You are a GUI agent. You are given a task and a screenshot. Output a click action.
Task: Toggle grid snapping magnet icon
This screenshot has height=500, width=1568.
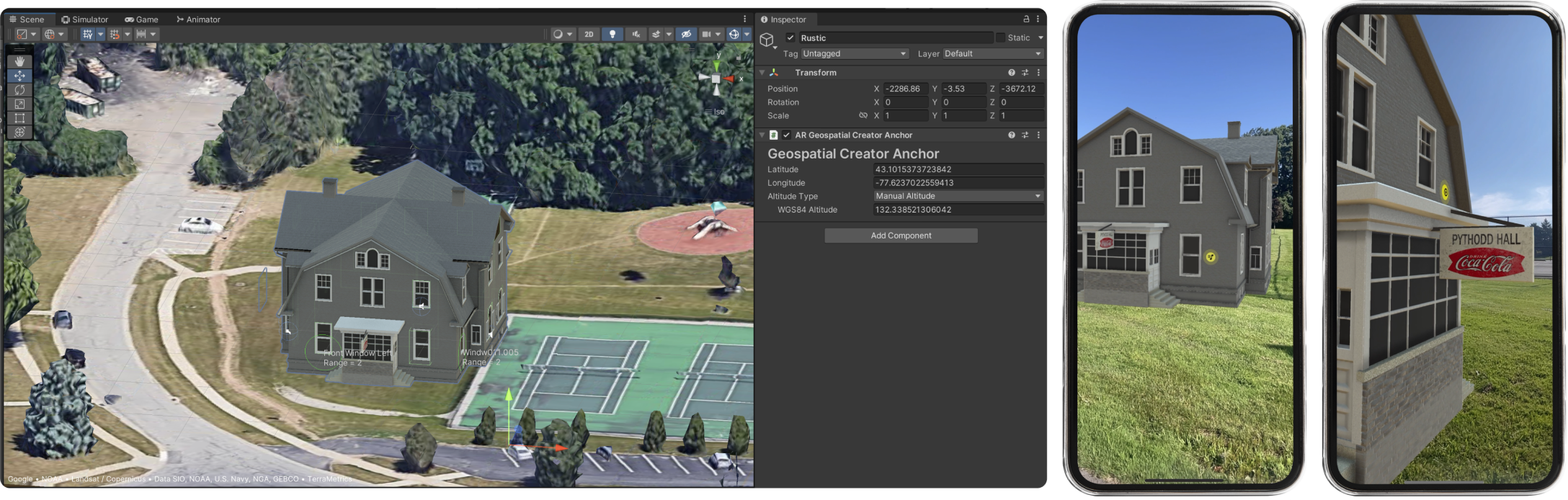(x=115, y=34)
